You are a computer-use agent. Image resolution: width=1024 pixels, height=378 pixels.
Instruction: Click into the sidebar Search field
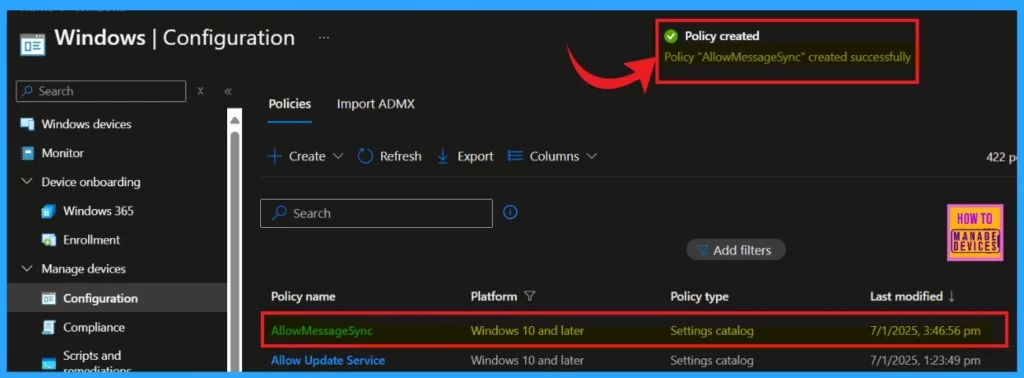coord(101,91)
